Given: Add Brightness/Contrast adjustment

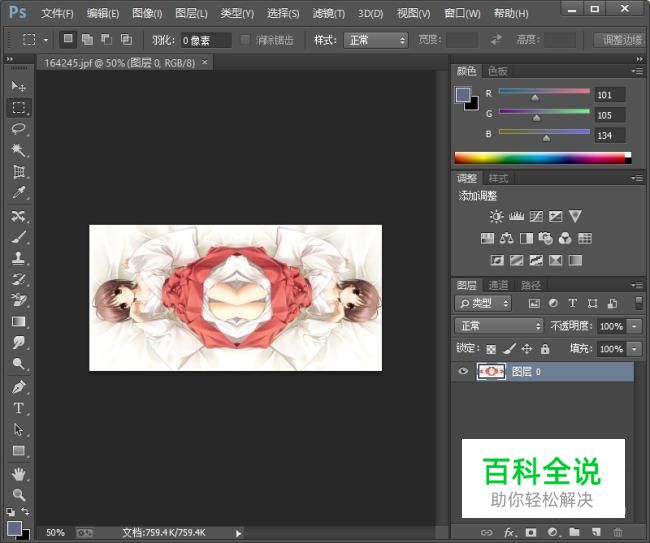Looking at the screenshot, I should 496,216.
